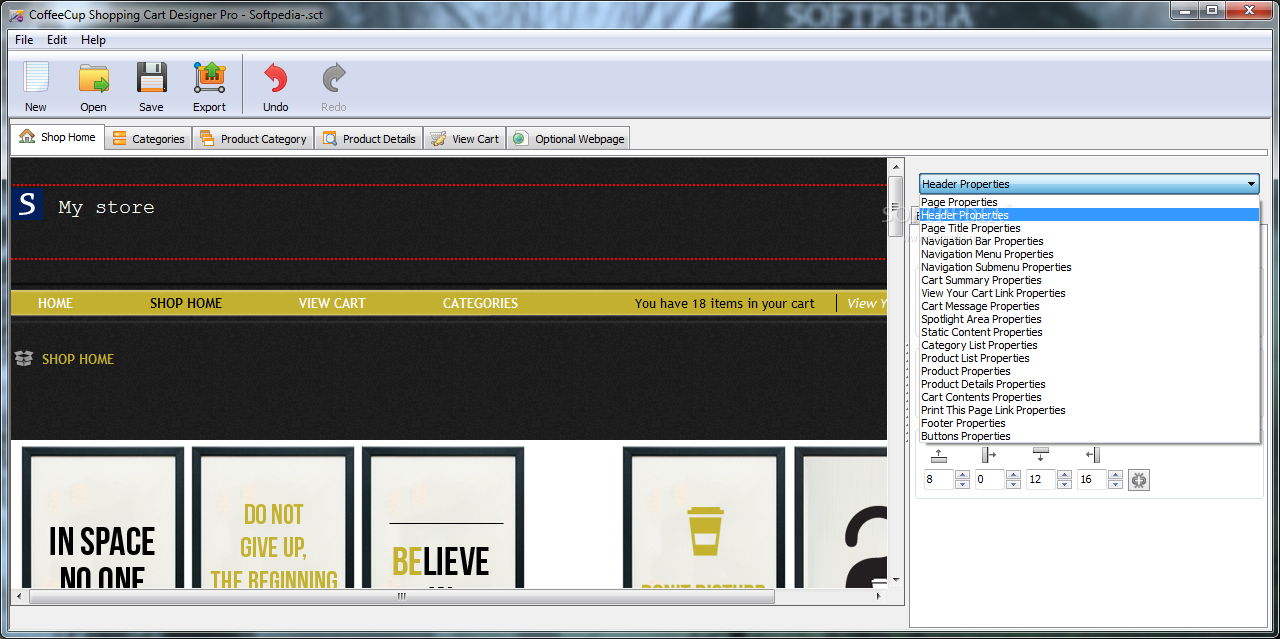Decrease the right padding value of 0
Screen dimensions: 1280x639
(x=1013, y=485)
